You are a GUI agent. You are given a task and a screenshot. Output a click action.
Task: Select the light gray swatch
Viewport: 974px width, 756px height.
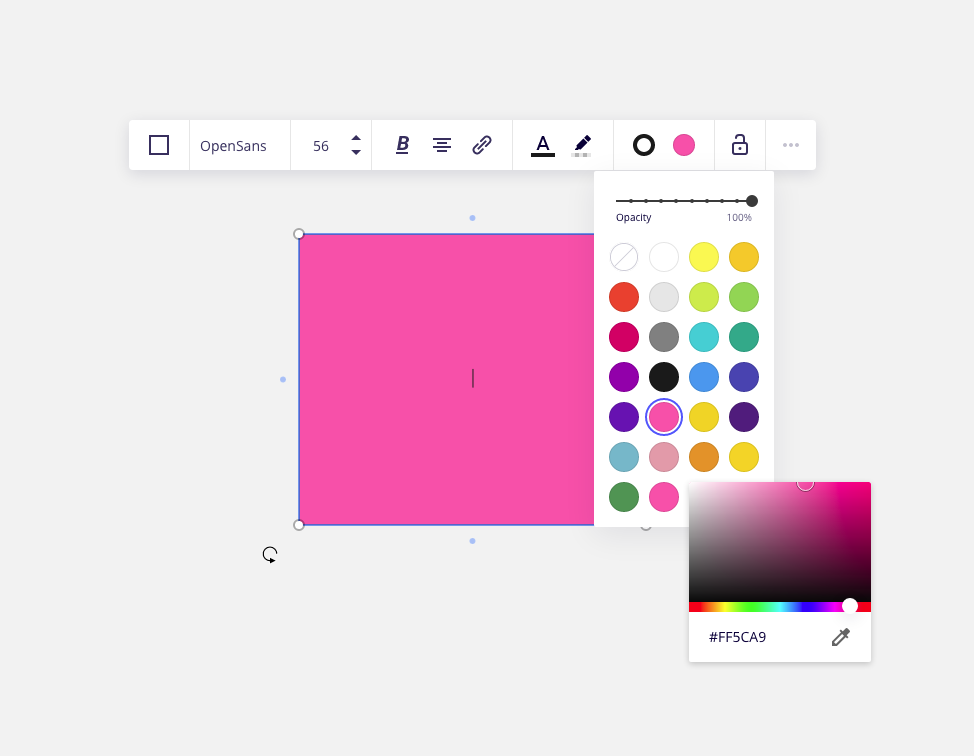664,297
